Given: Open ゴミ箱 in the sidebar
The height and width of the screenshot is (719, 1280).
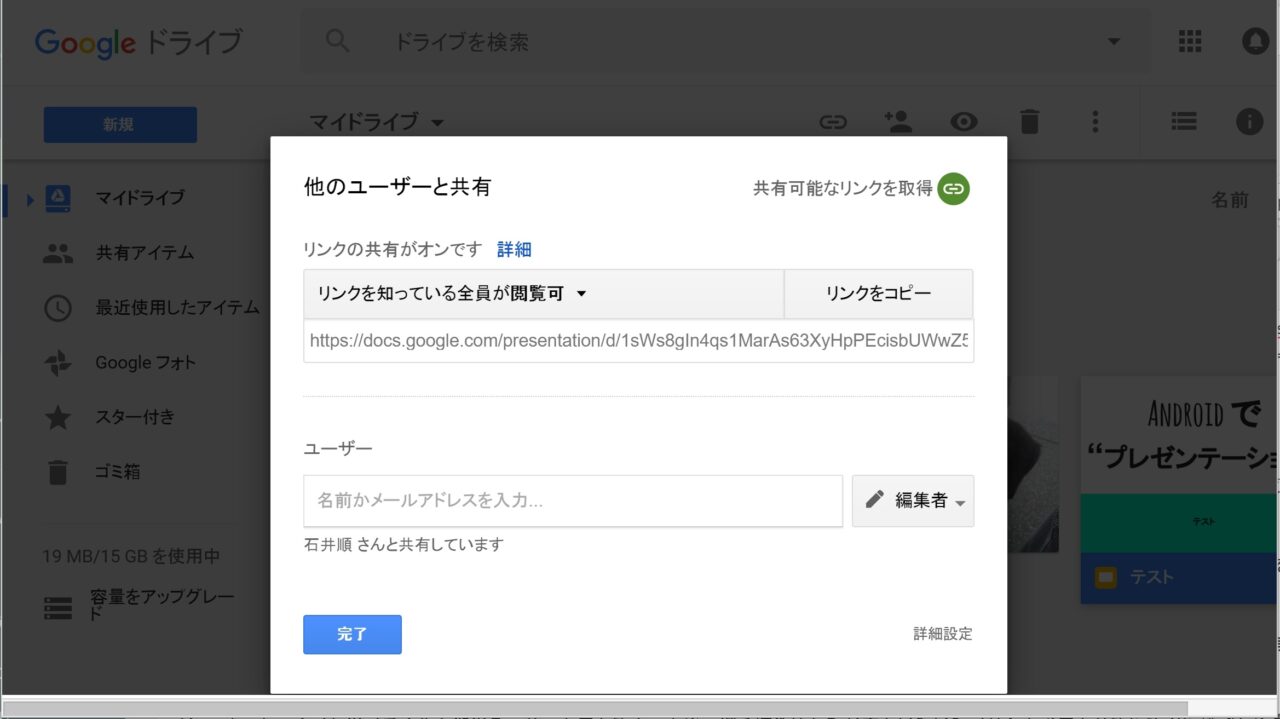Looking at the screenshot, I should point(118,471).
